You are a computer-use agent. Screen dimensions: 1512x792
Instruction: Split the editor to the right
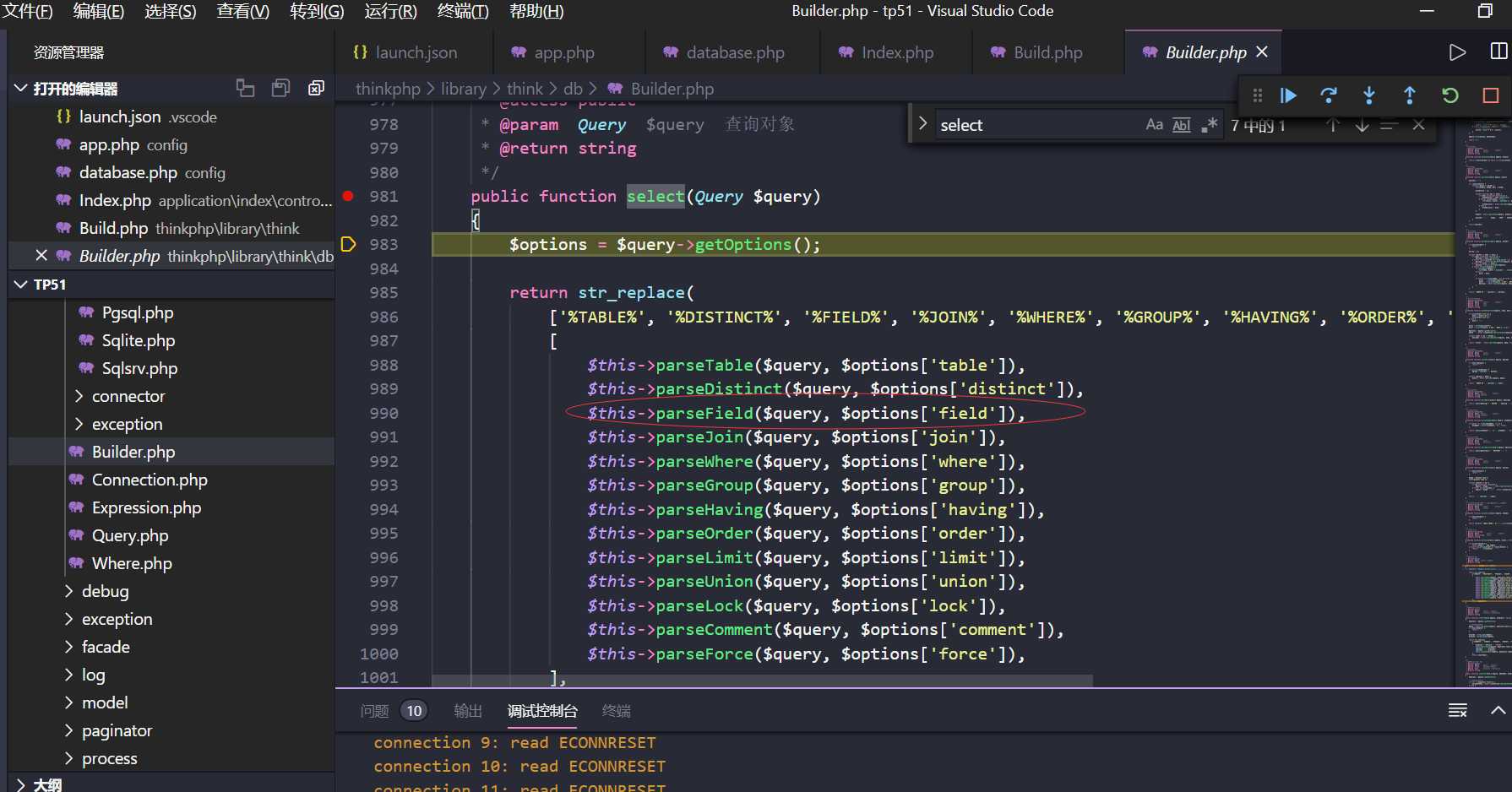1499,52
